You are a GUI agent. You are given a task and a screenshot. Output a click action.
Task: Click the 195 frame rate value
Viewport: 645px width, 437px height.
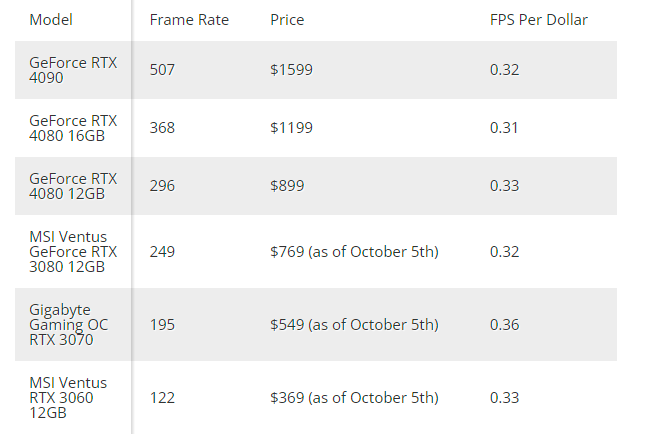162,325
